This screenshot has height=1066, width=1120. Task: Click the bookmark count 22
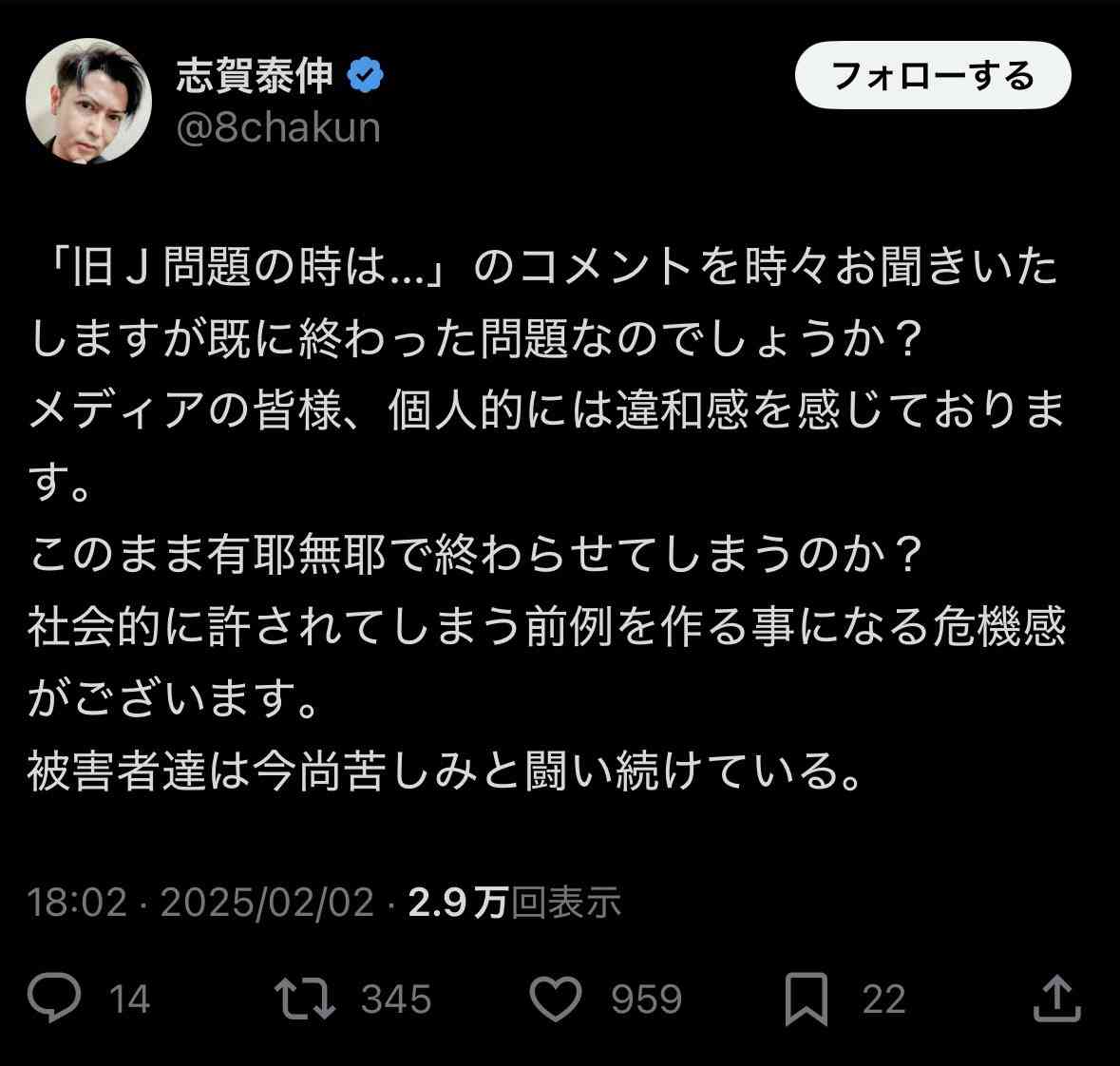883,999
